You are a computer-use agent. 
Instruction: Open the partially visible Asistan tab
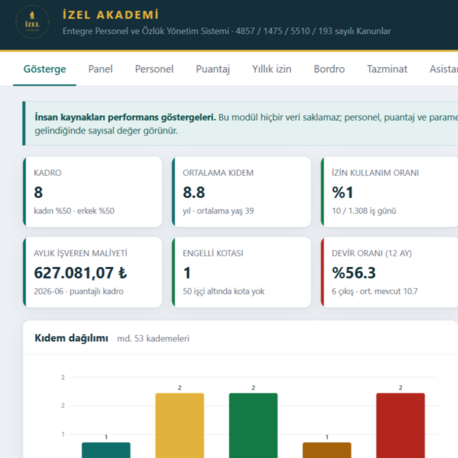[x=443, y=69]
